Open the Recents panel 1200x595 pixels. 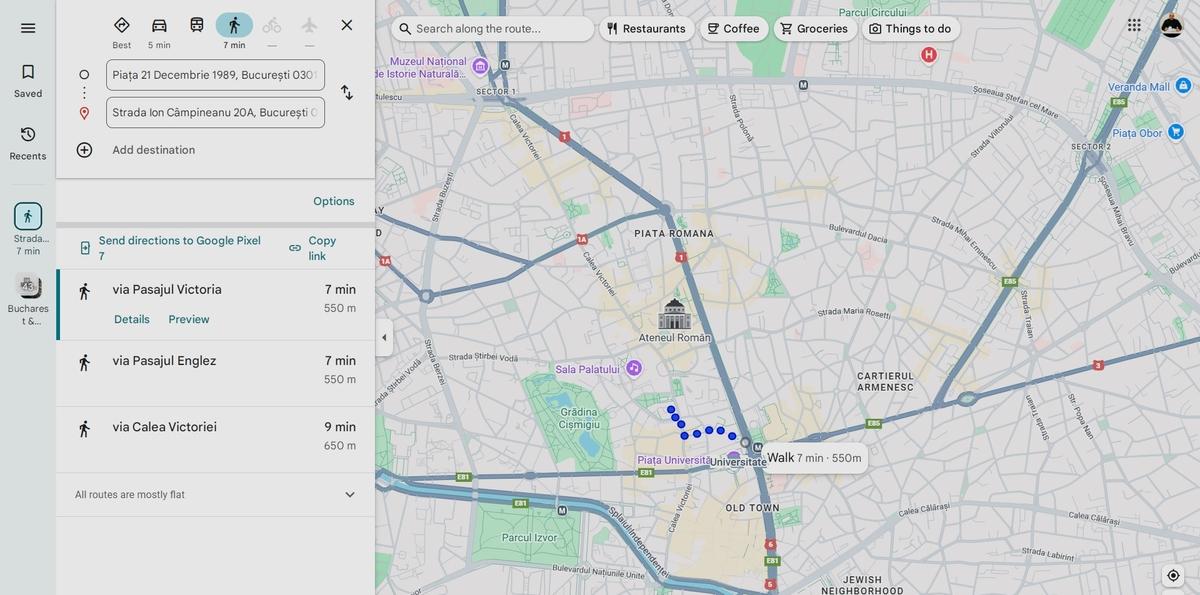point(28,143)
